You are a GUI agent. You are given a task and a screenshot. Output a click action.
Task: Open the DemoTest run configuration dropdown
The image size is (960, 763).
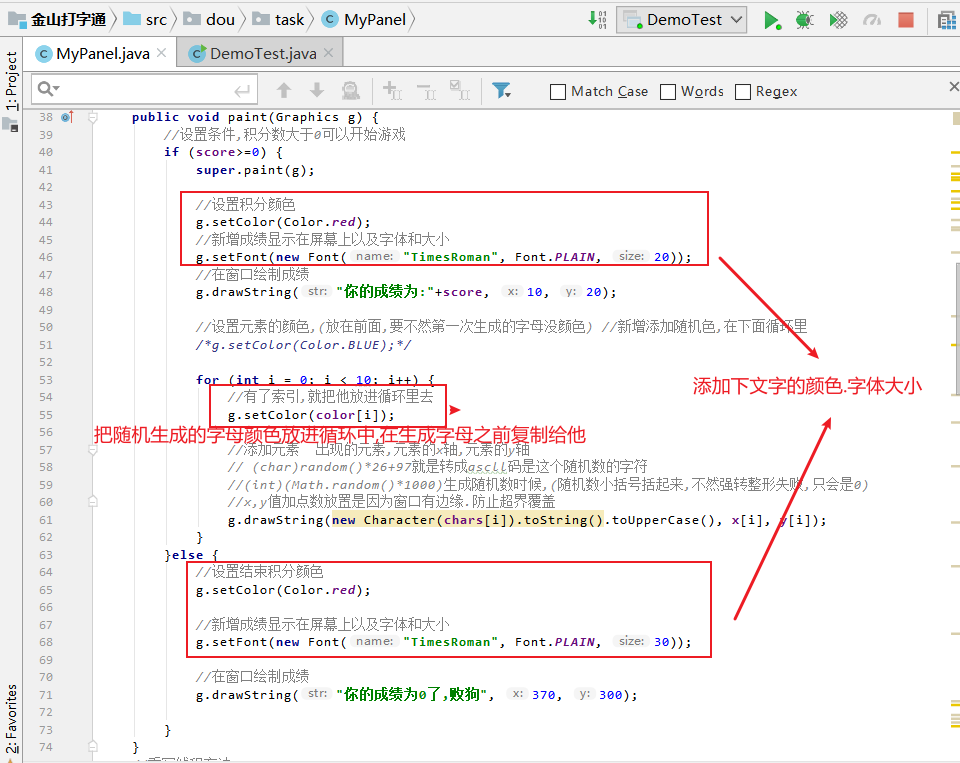pyautogui.click(x=681, y=20)
